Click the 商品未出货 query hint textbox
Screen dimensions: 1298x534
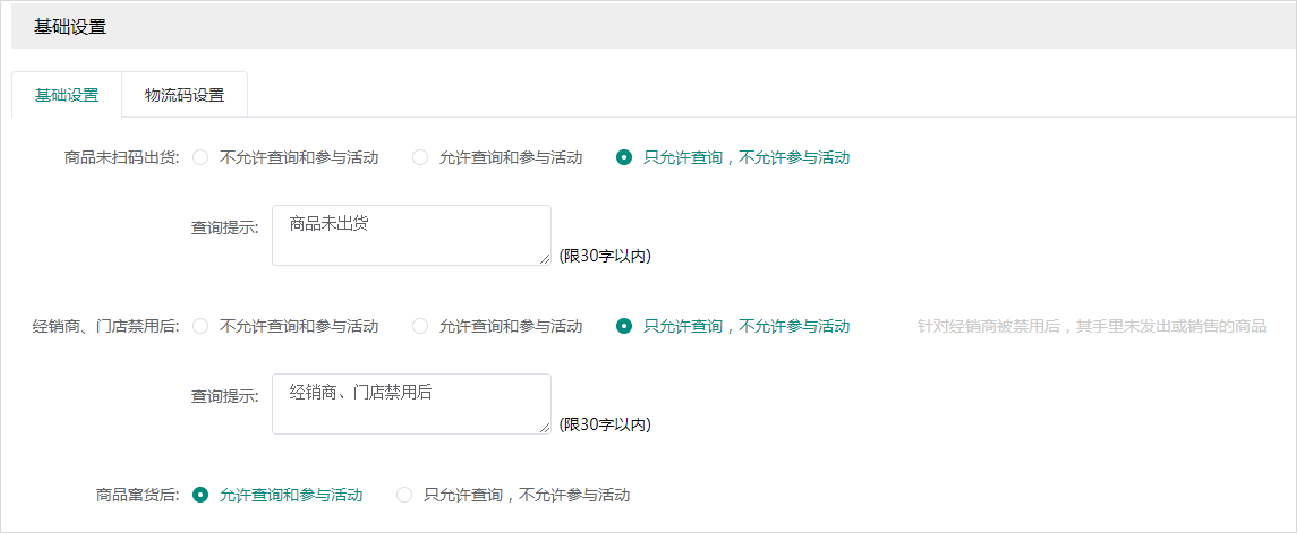tap(411, 236)
